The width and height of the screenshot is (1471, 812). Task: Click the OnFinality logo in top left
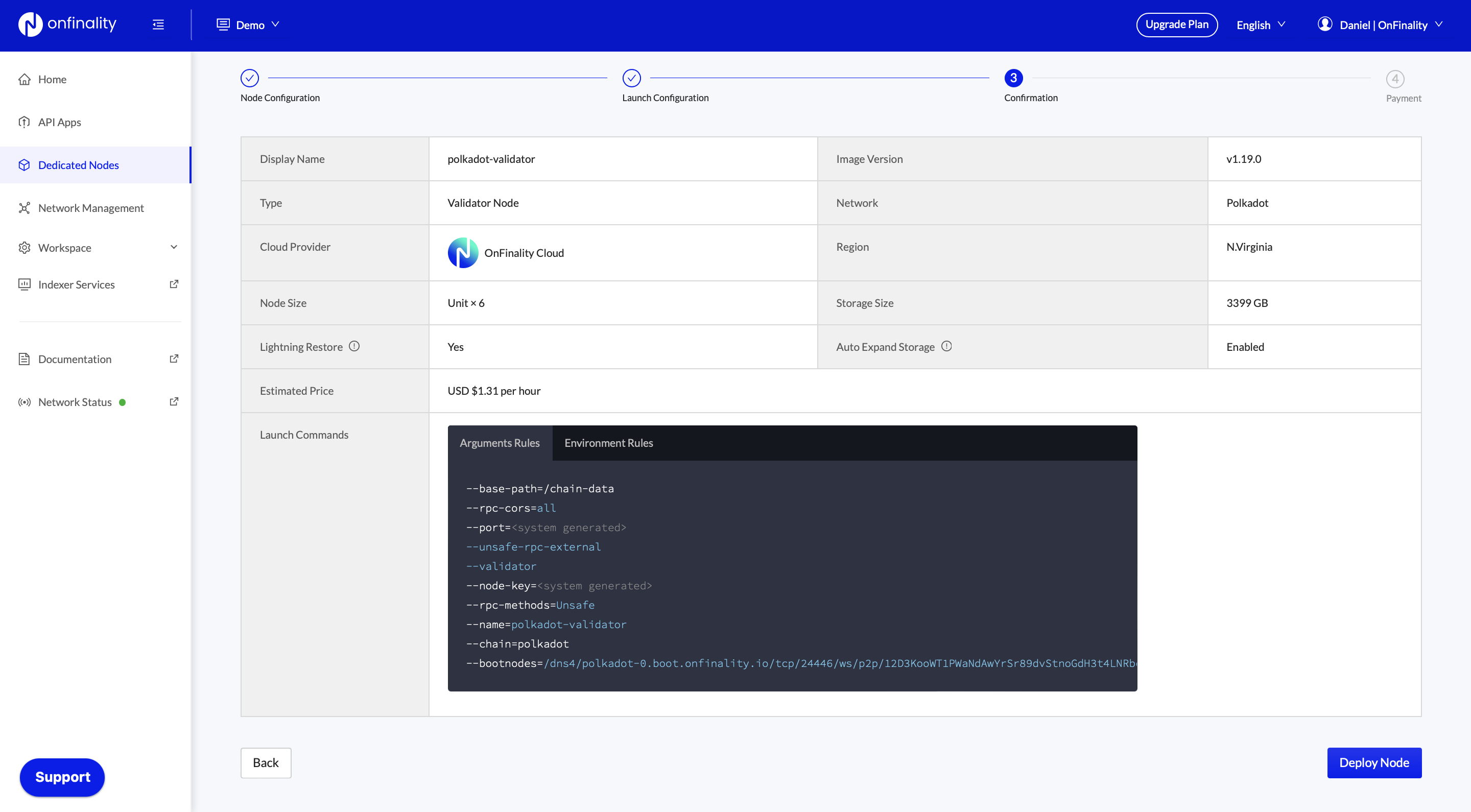coord(66,24)
